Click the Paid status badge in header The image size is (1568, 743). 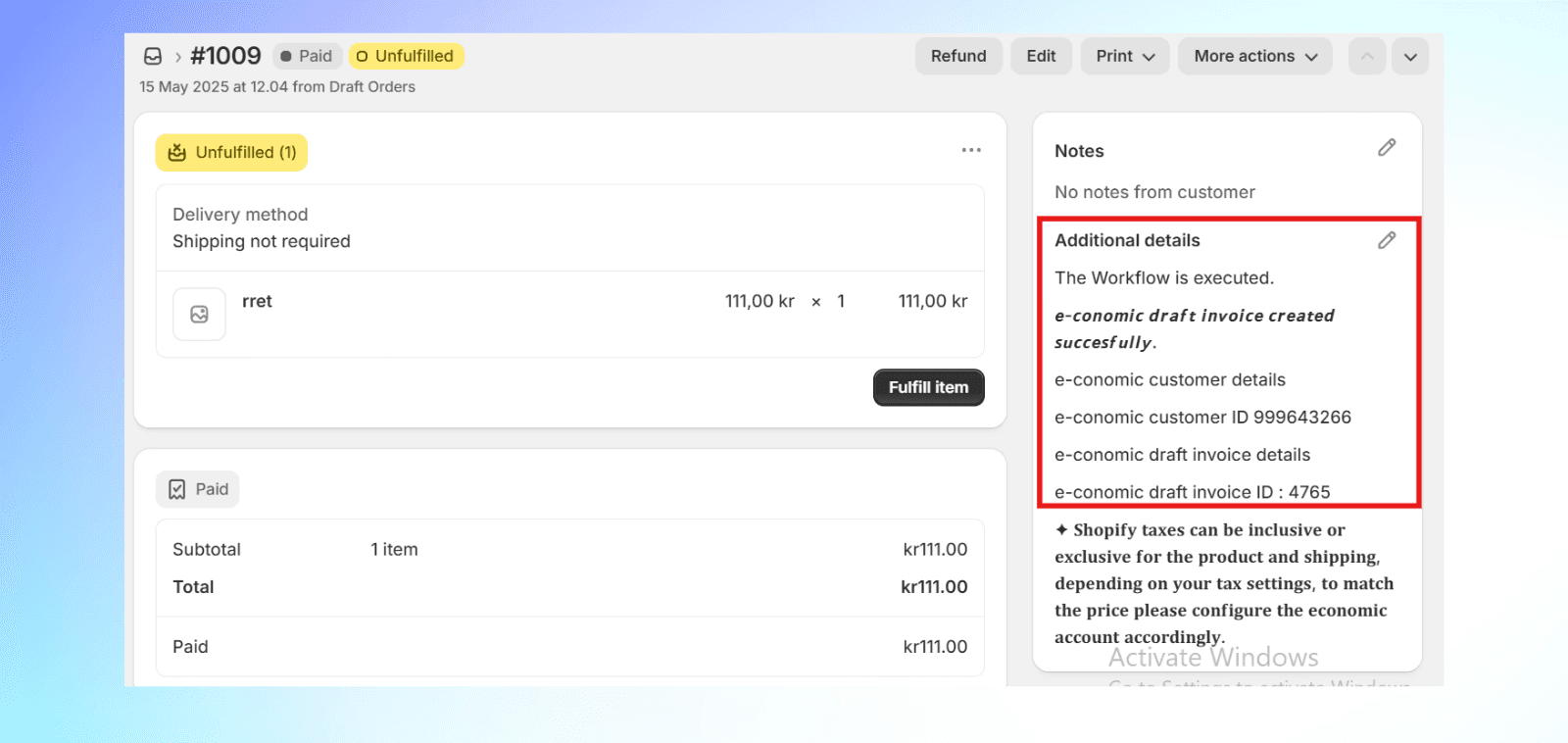tap(307, 56)
